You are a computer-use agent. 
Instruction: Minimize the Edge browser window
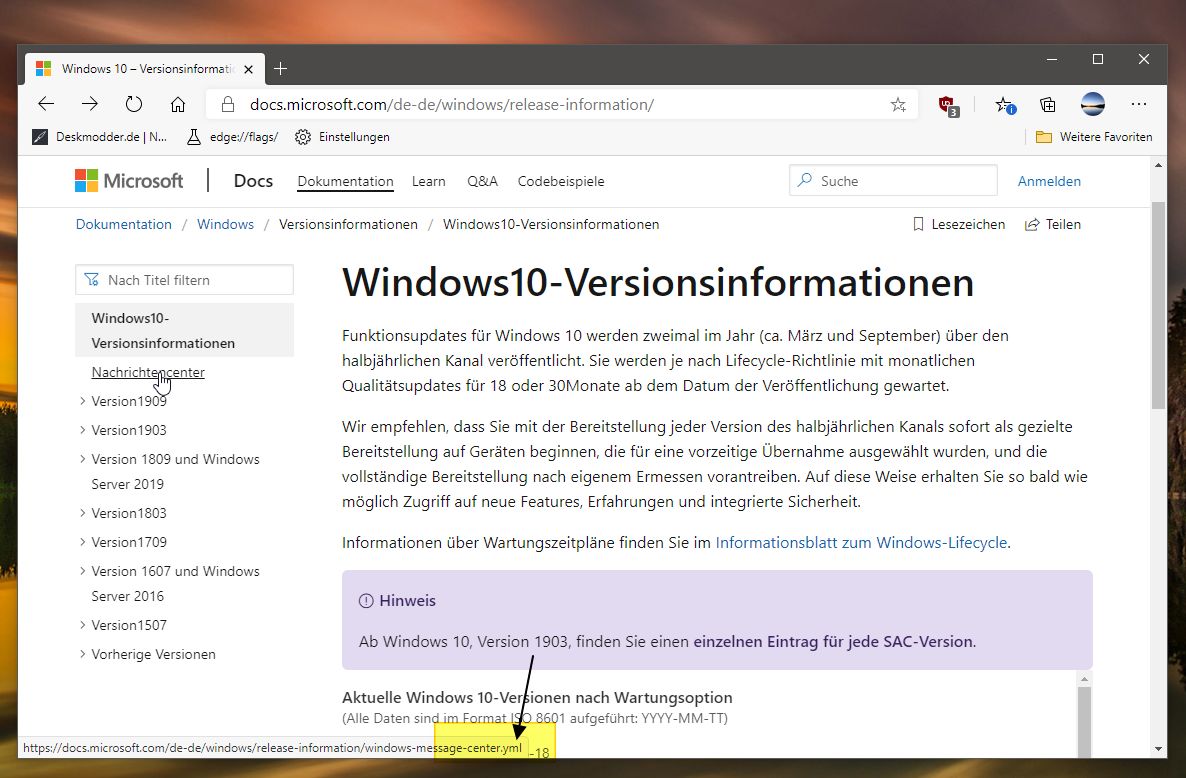1051,60
